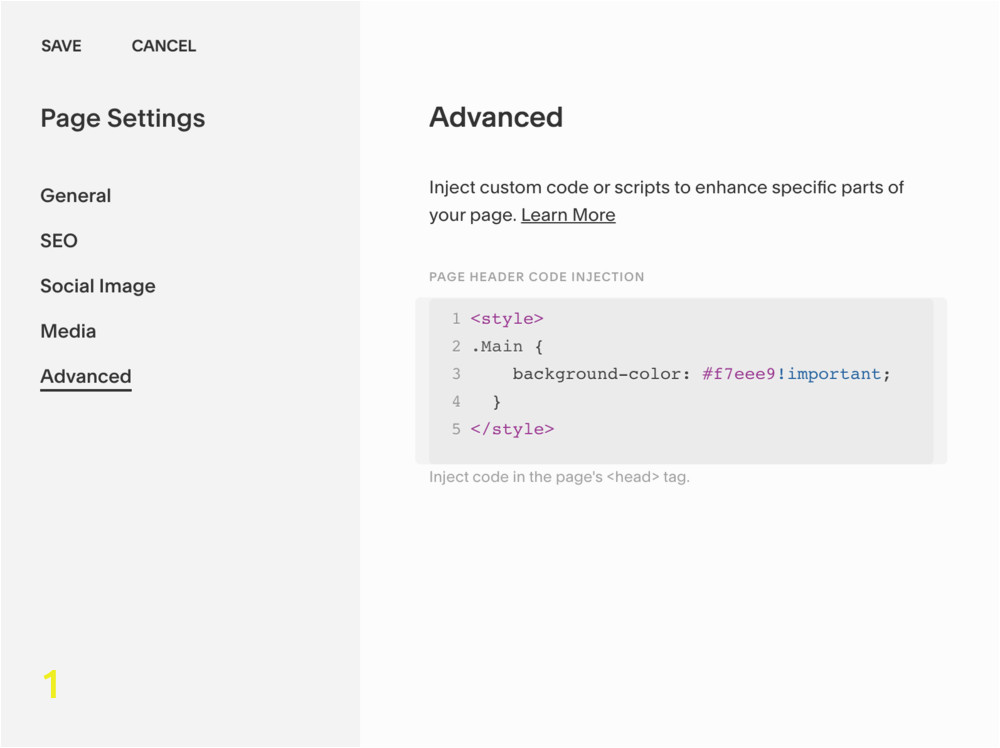Follow the Learn More link
The image size is (1000, 748).
tap(568, 216)
